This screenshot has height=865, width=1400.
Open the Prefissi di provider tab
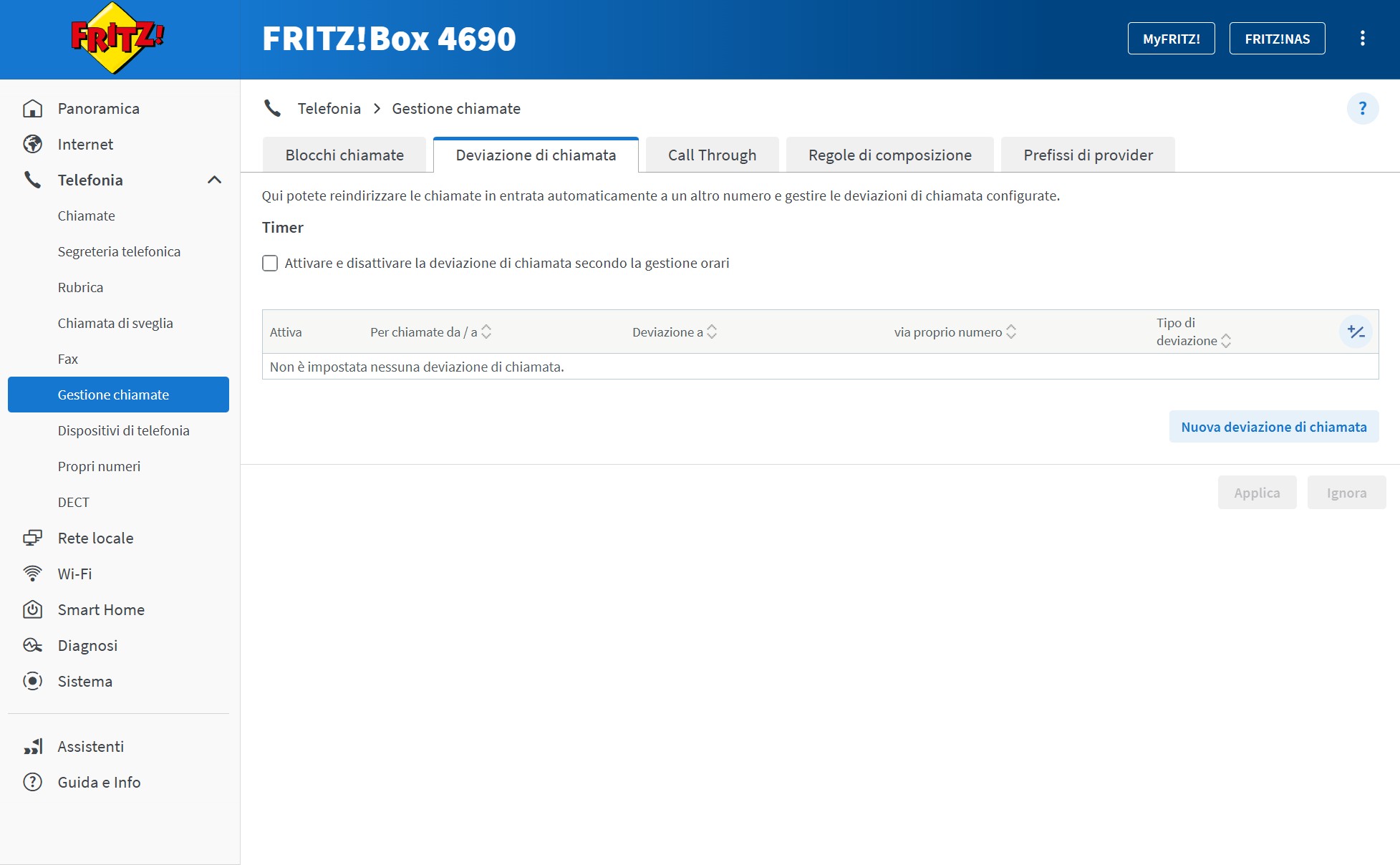pos(1088,155)
